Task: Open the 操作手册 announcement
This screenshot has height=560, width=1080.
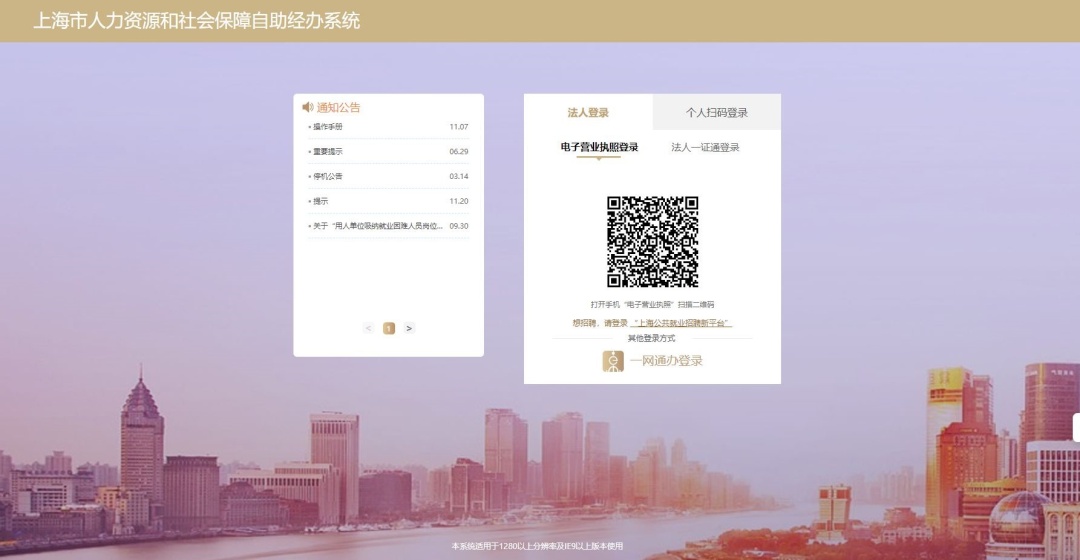Action: (x=327, y=127)
